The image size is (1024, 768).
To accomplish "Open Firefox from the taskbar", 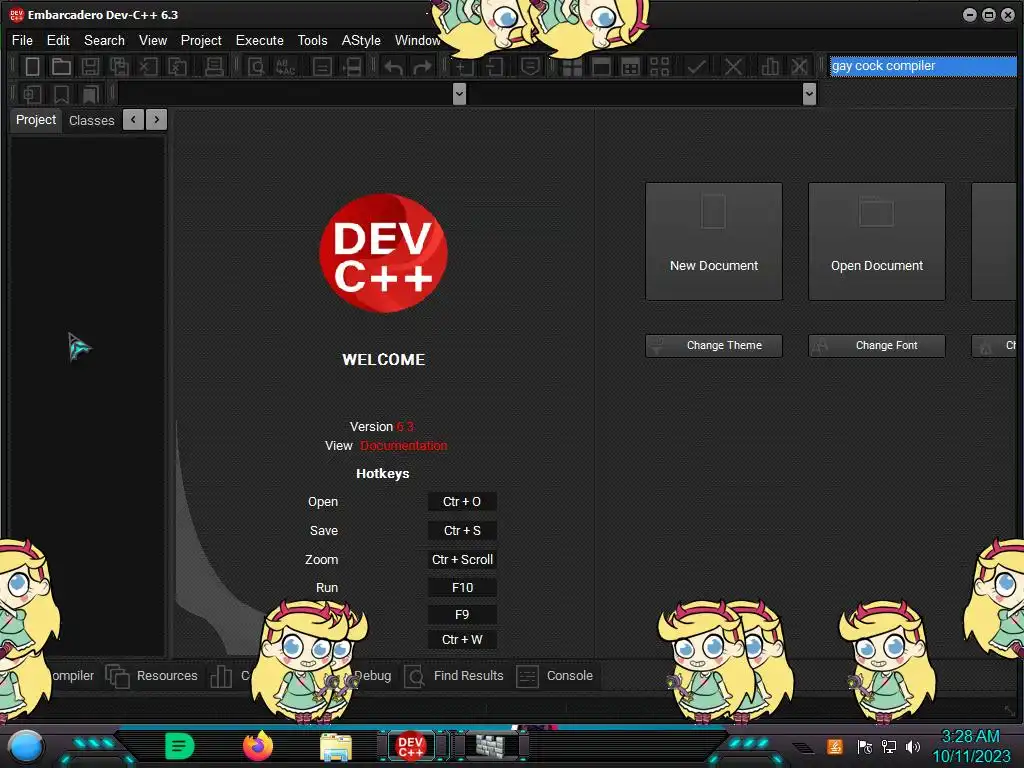I will pyautogui.click(x=258, y=746).
